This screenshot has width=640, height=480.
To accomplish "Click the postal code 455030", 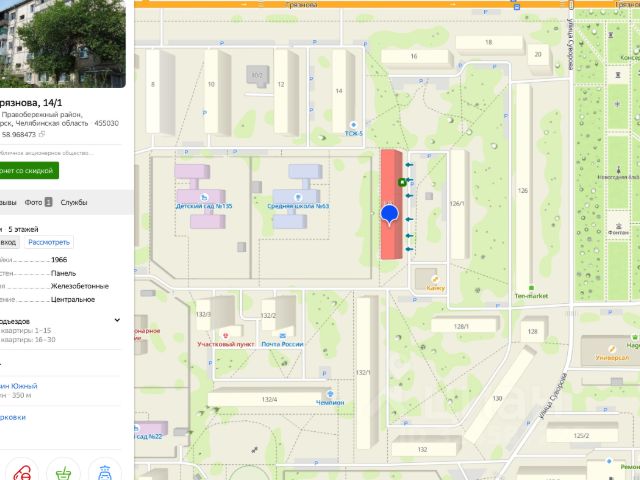I will coord(107,123).
